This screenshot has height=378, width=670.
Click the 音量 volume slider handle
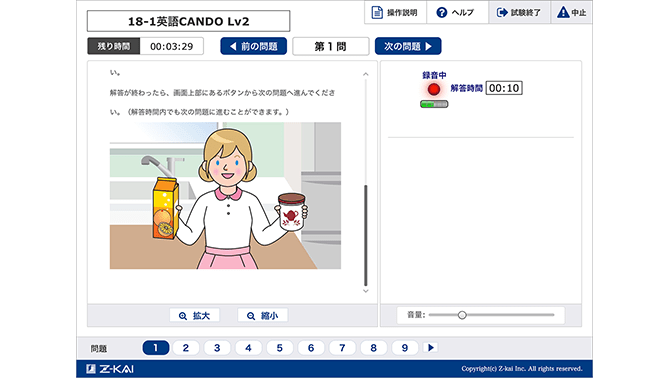pyautogui.click(x=462, y=315)
